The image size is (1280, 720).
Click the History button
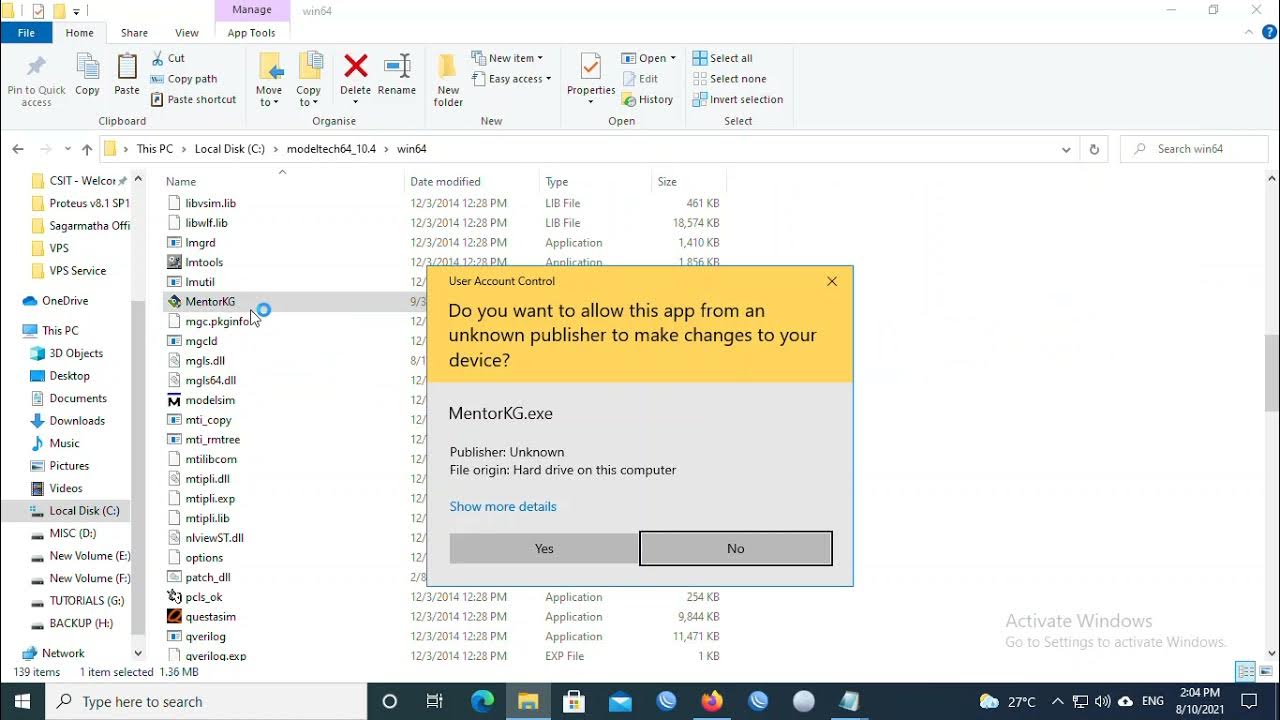tap(647, 99)
